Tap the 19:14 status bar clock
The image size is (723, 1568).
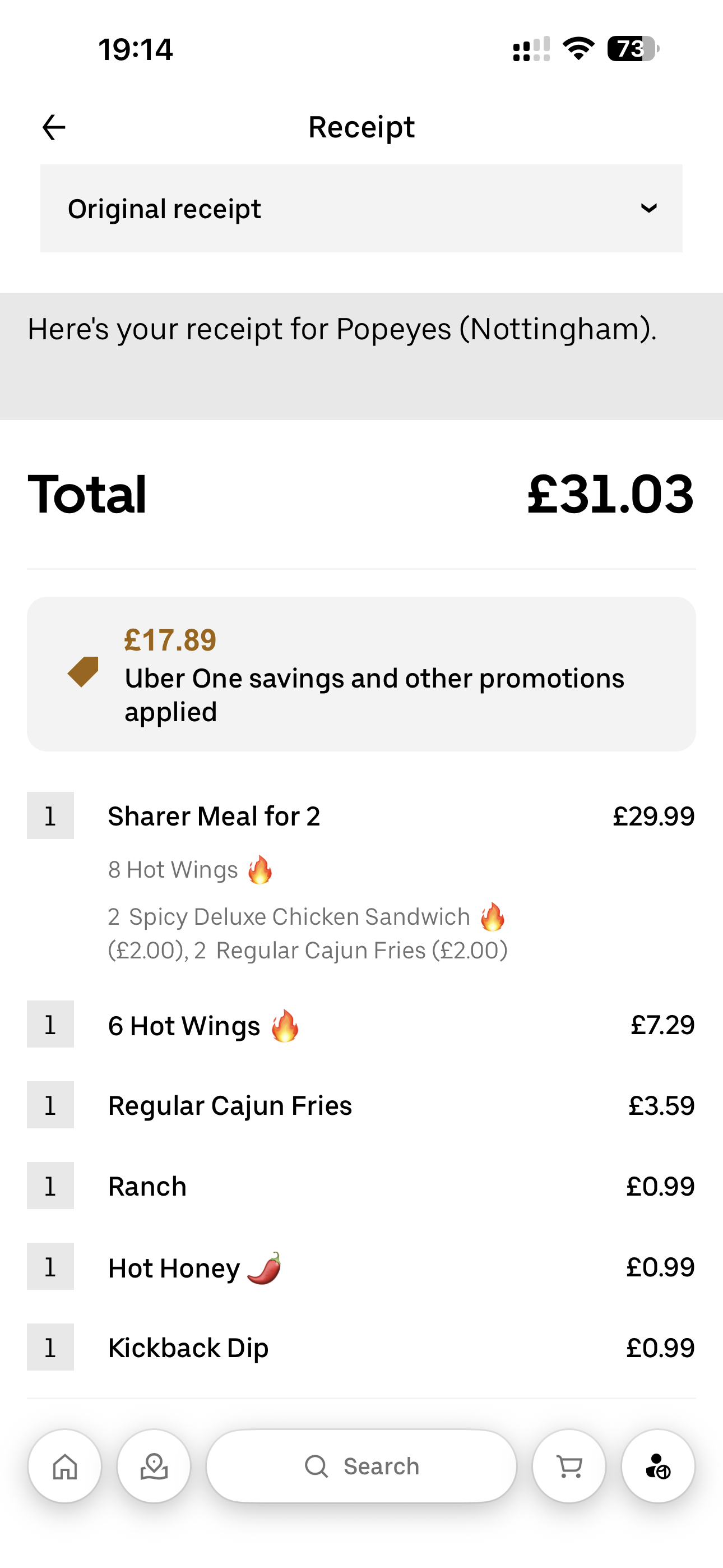click(x=136, y=49)
